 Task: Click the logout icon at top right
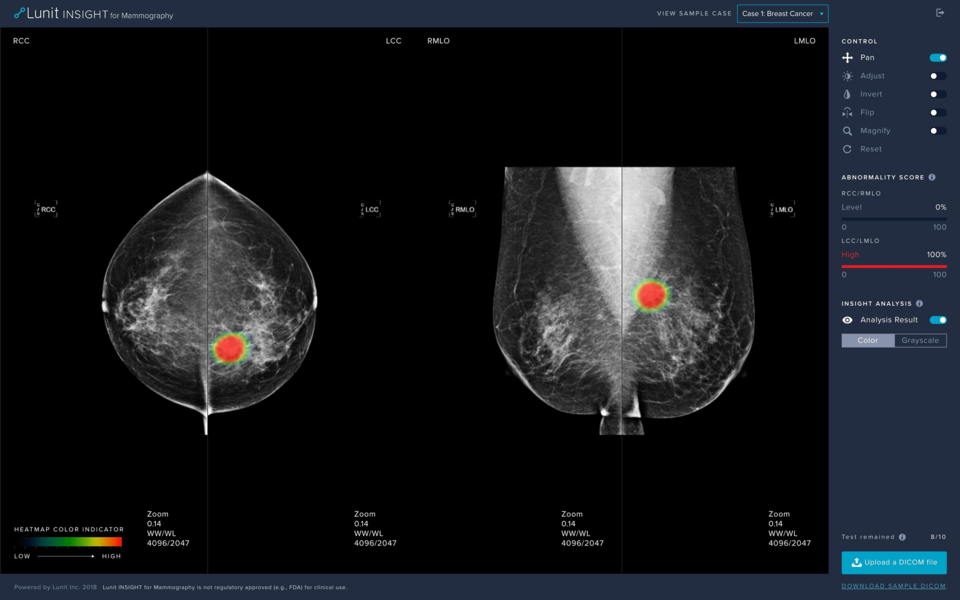click(x=939, y=13)
